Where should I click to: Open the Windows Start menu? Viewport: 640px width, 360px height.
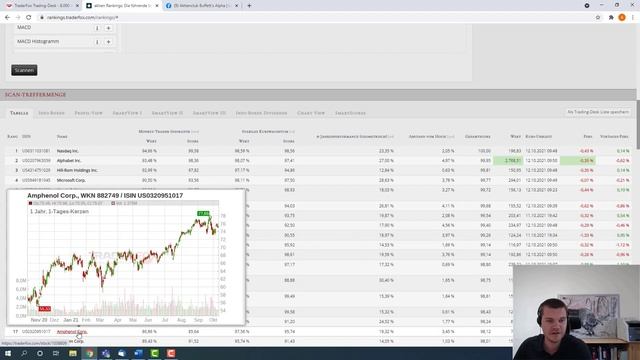click(x=8, y=353)
